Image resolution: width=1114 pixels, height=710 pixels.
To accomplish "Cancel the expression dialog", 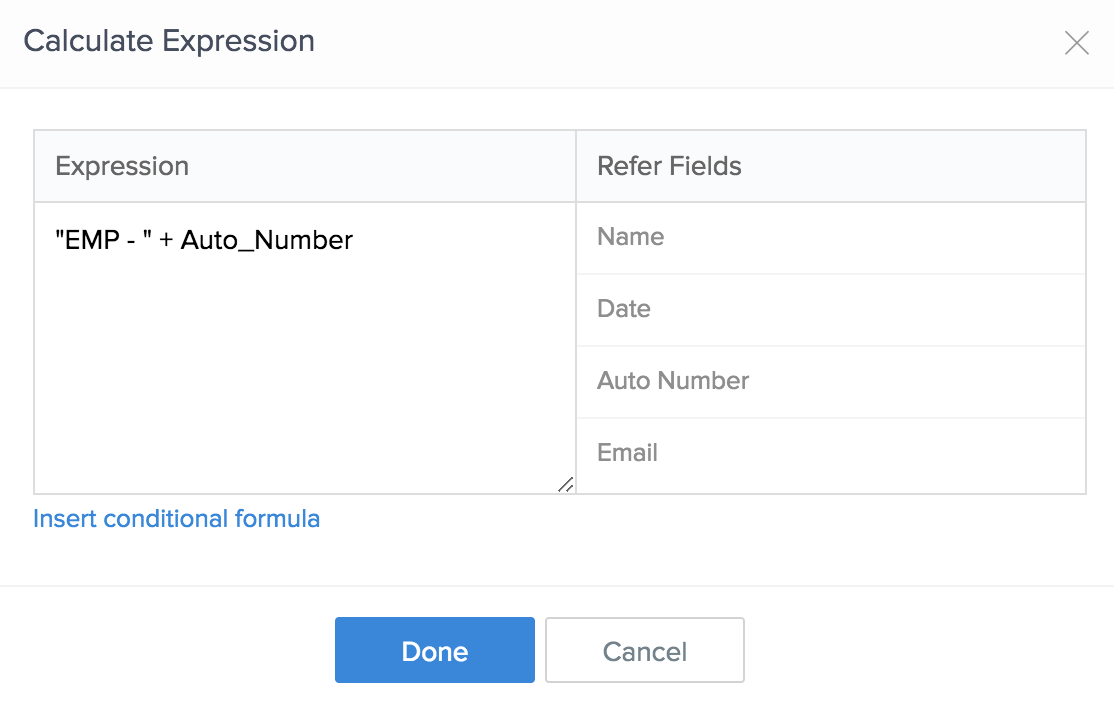I will [644, 651].
